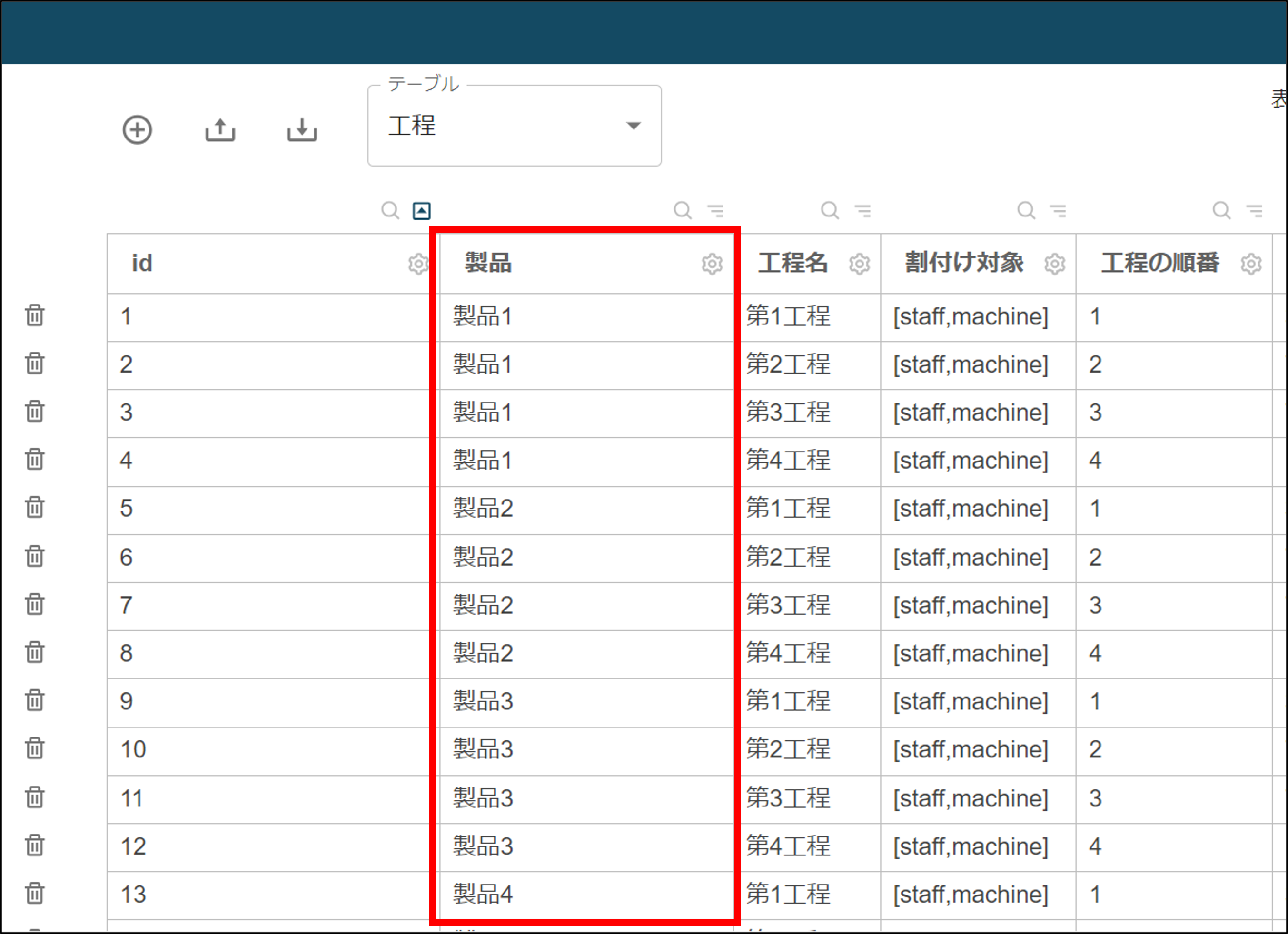Click search icon above 割付け対象 column
Image resolution: width=1288 pixels, height=934 pixels.
click(1026, 211)
